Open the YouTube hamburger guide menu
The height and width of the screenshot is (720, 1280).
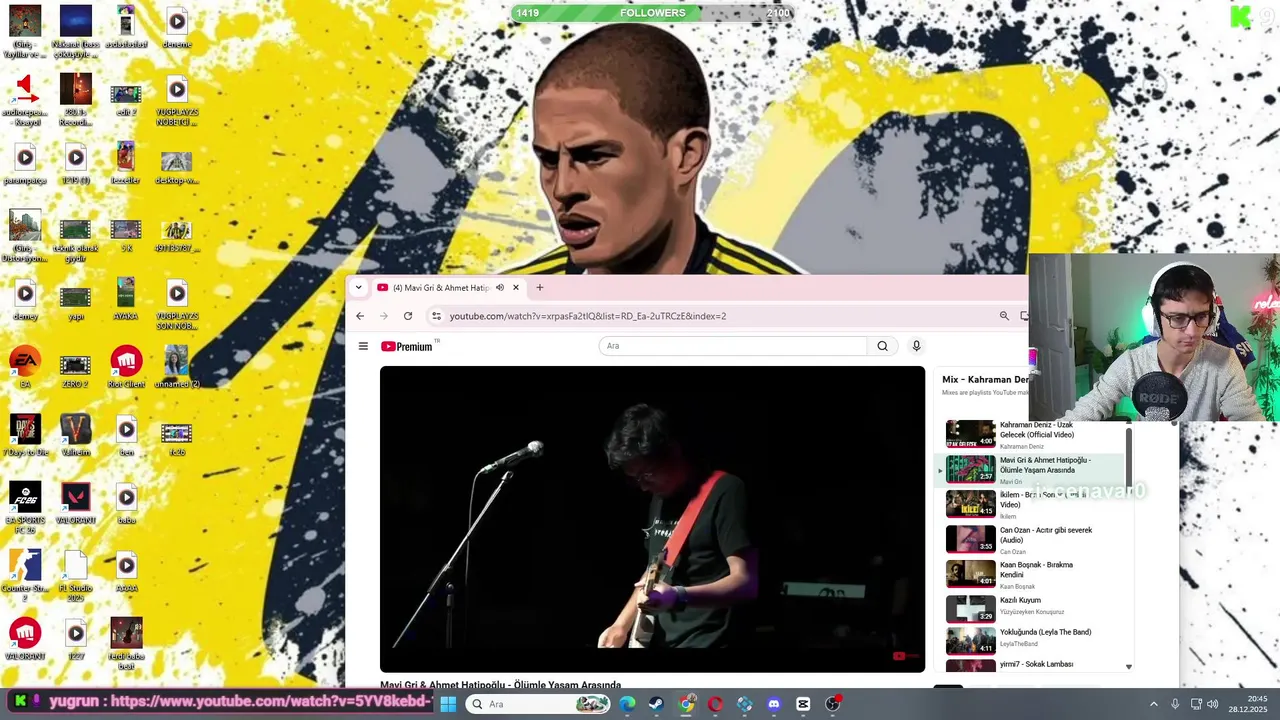363,346
